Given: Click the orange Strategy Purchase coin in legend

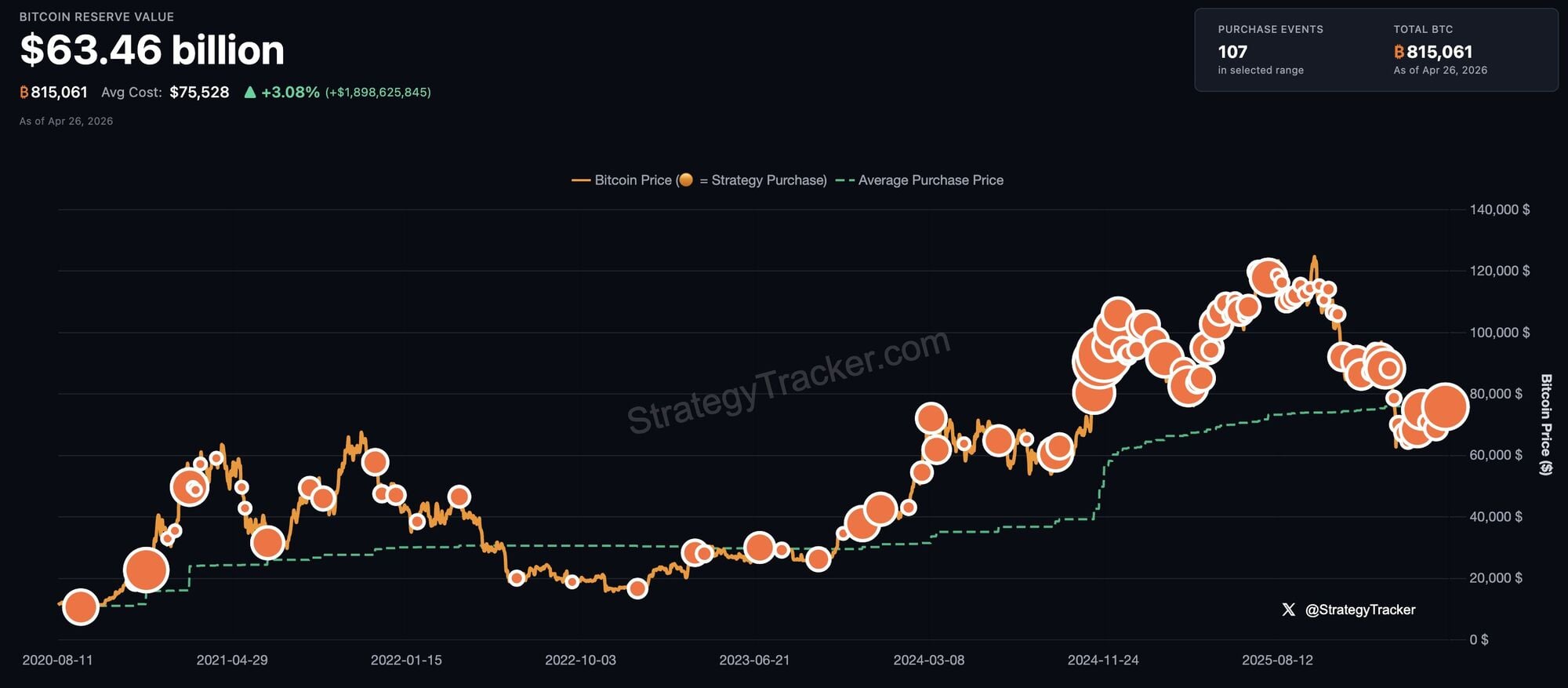Looking at the screenshot, I should pyautogui.click(x=686, y=180).
